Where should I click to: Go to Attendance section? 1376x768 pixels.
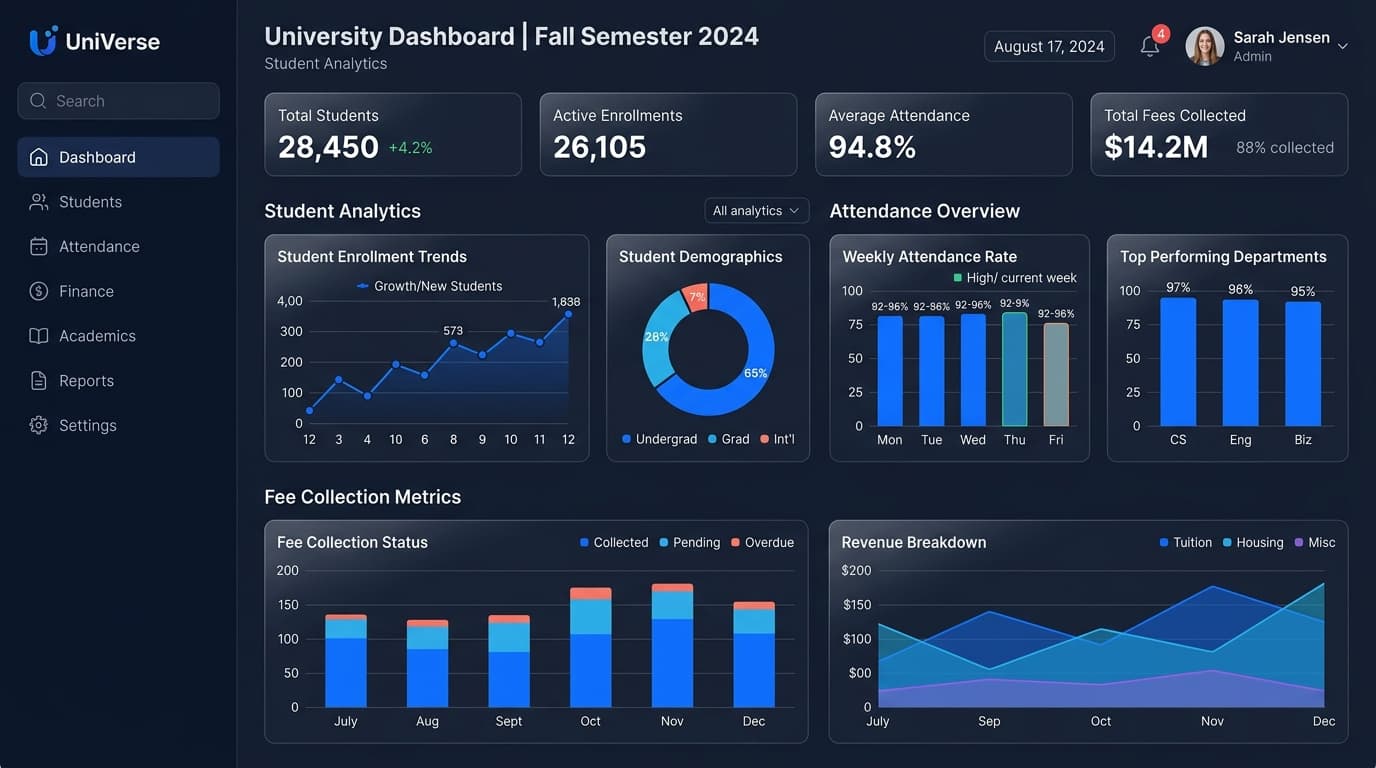[x=118, y=246]
